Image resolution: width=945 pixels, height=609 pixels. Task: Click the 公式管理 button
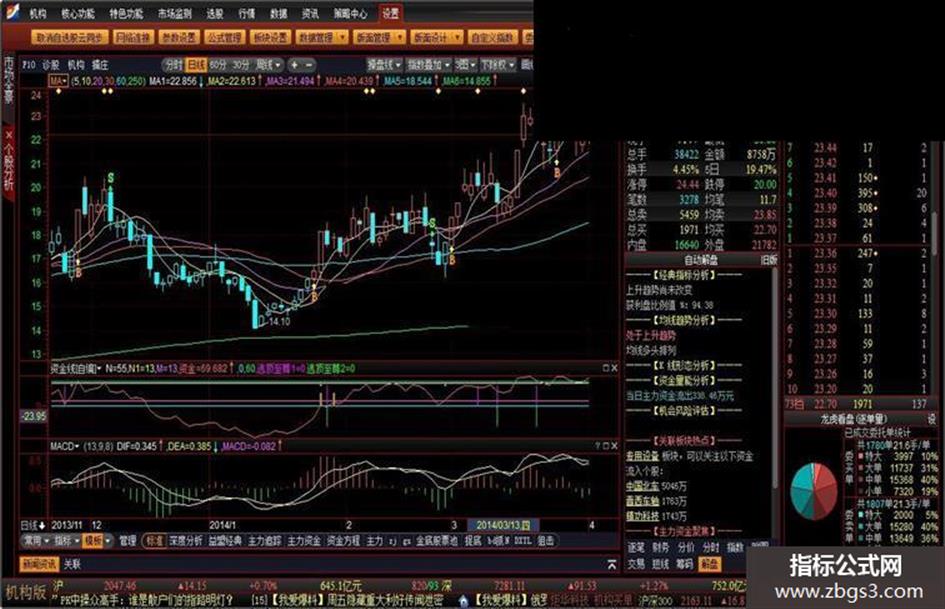(x=224, y=37)
